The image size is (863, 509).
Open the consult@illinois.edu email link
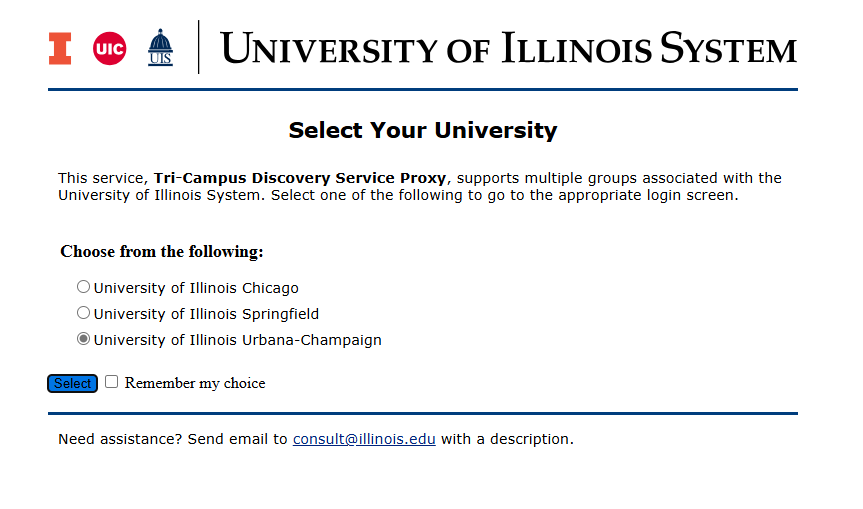(x=364, y=439)
